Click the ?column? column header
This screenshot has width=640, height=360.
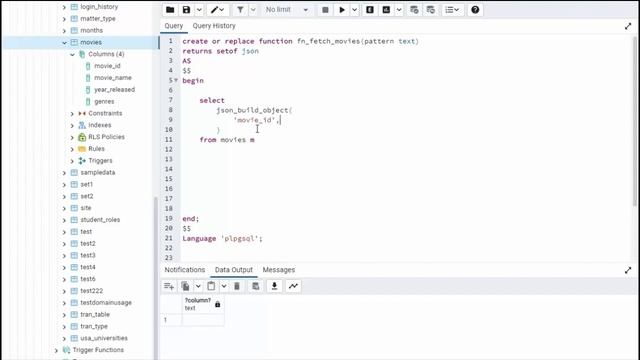pyautogui.click(x=203, y=304)
